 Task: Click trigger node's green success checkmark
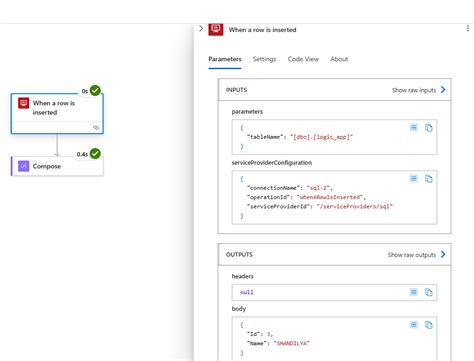click(95, 90)
